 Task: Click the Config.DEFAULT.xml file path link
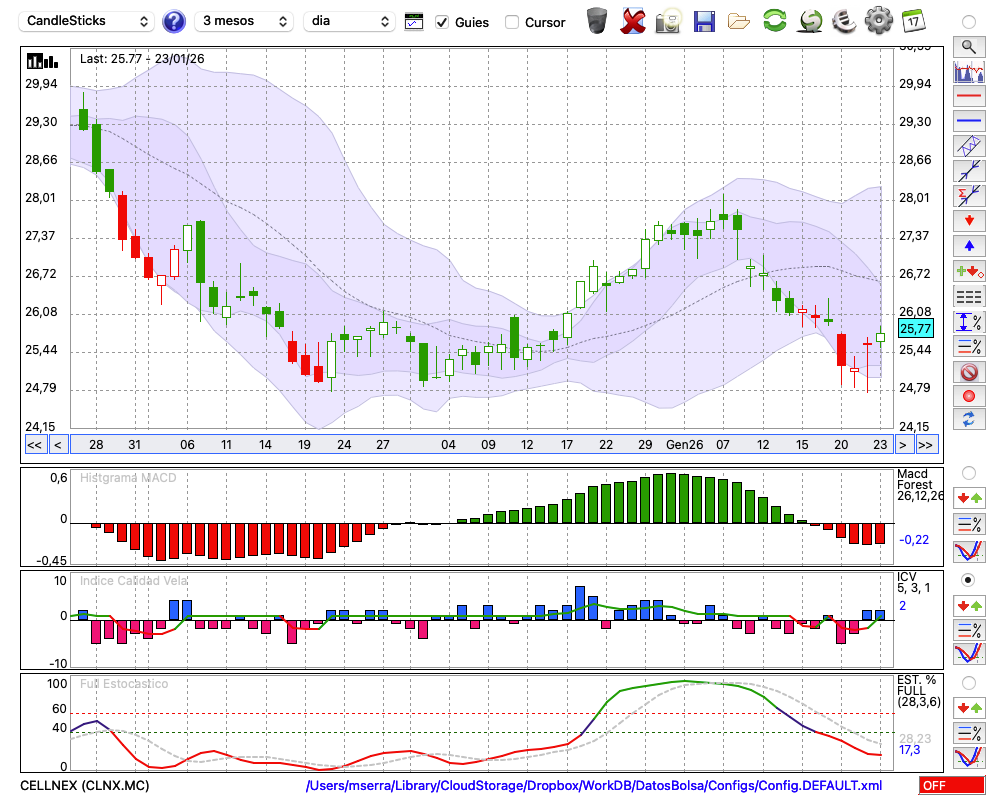pos(594,786)
